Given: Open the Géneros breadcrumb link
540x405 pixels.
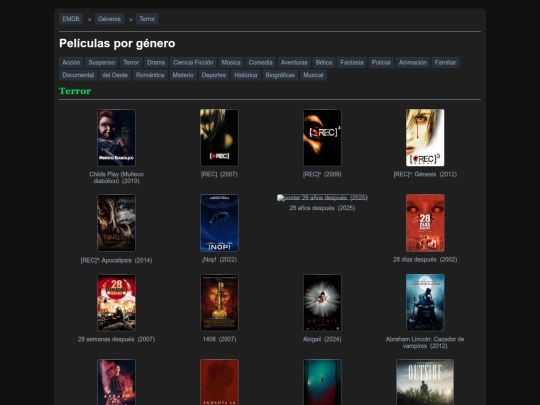Looking at the screenshot, I should [109, 19].
